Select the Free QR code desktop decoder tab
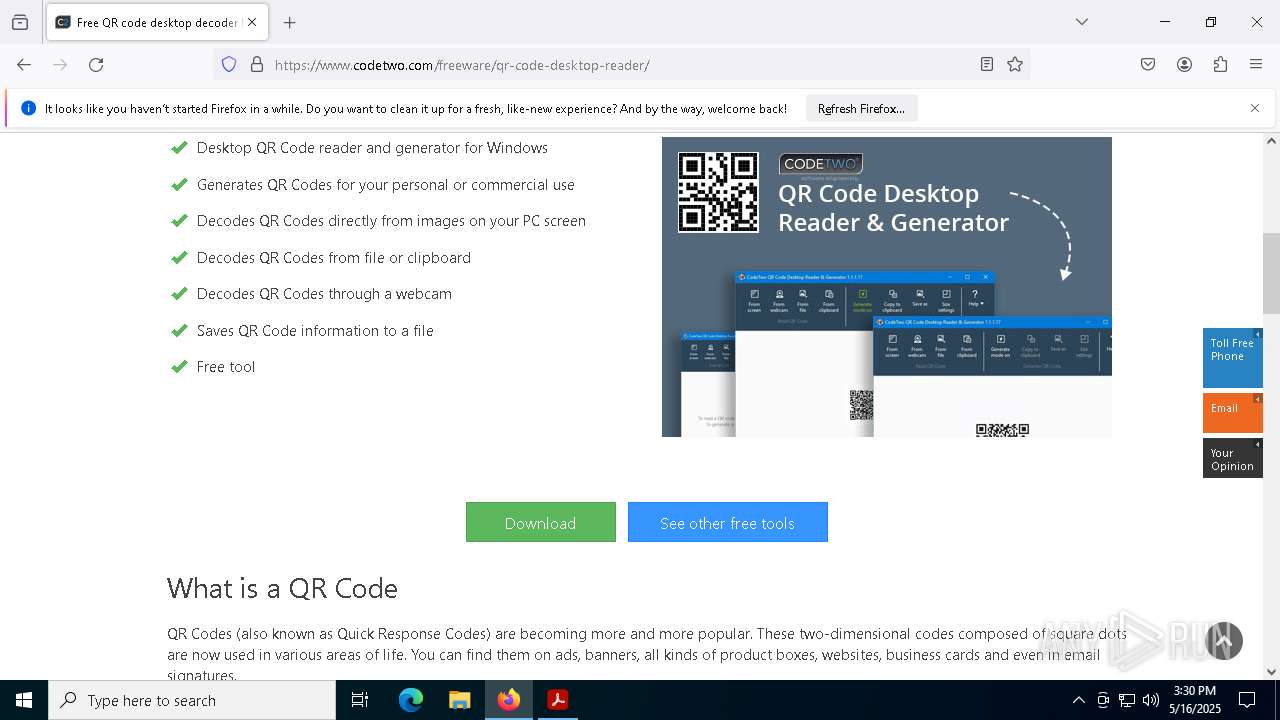This screenshot has height=720, width=1280. click(157, 22)
